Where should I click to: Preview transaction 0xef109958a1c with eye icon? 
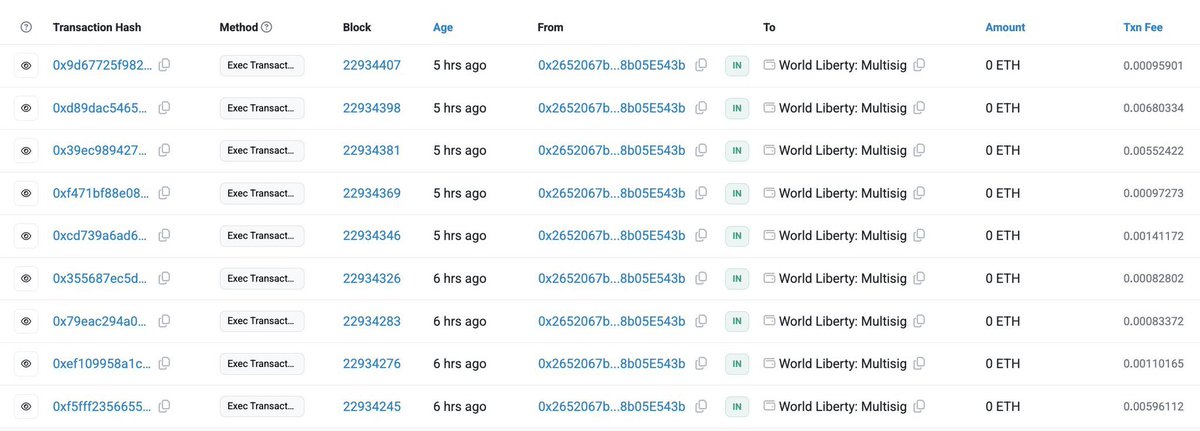(x=26, y=364)
